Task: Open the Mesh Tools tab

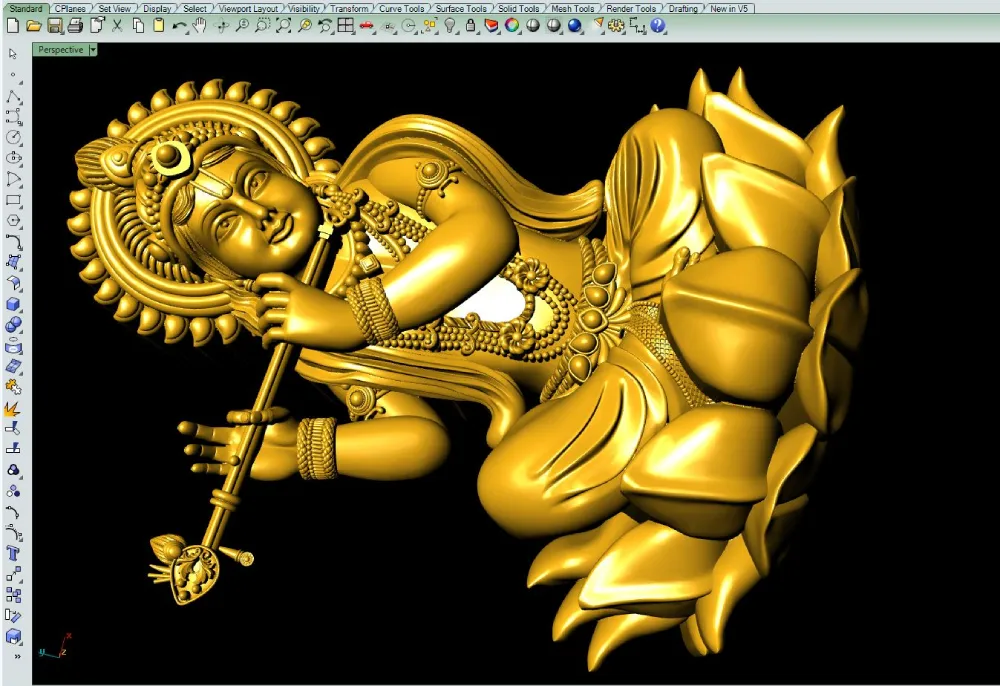Action: tap(573, 9)
